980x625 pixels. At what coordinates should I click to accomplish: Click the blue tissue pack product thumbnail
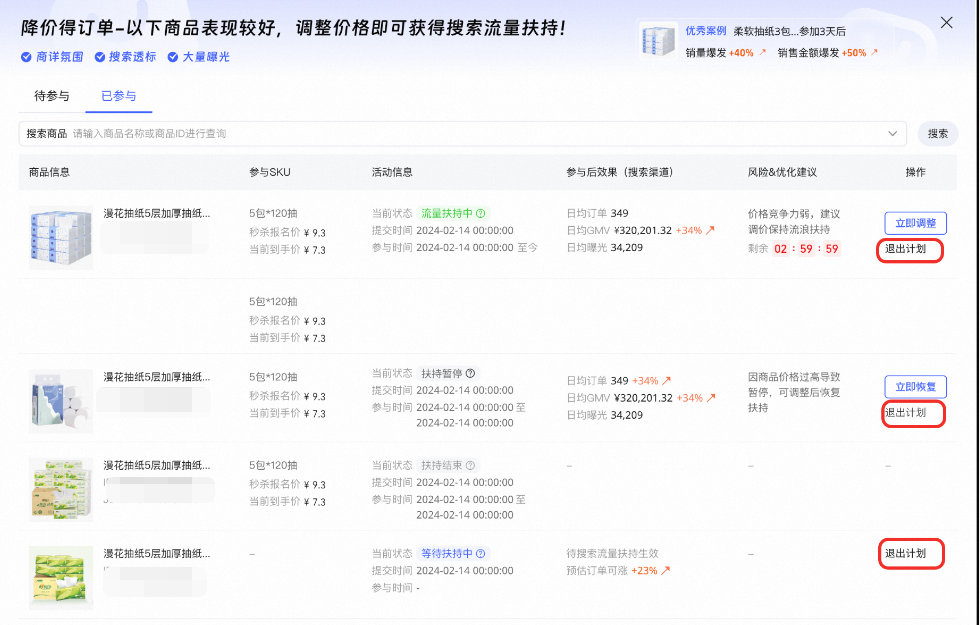tap(61, 238)
